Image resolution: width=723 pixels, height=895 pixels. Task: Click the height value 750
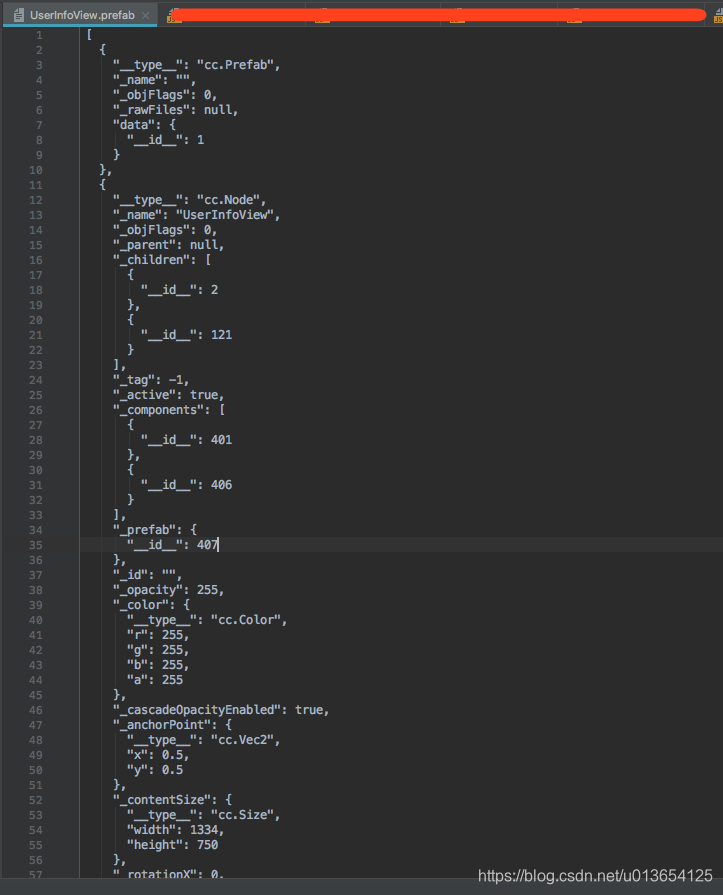208,845
